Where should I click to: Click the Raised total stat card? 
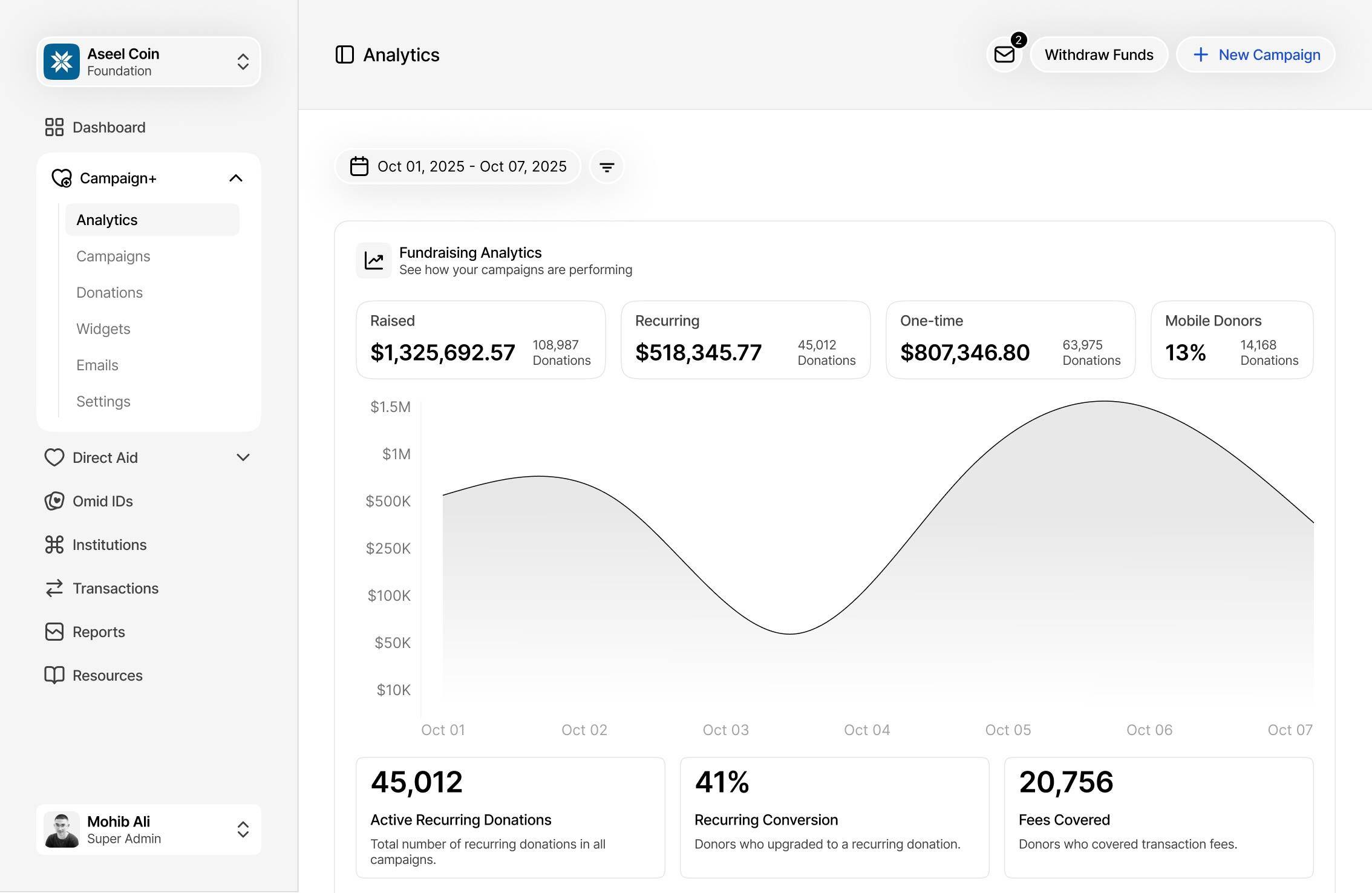pos(481,340)
